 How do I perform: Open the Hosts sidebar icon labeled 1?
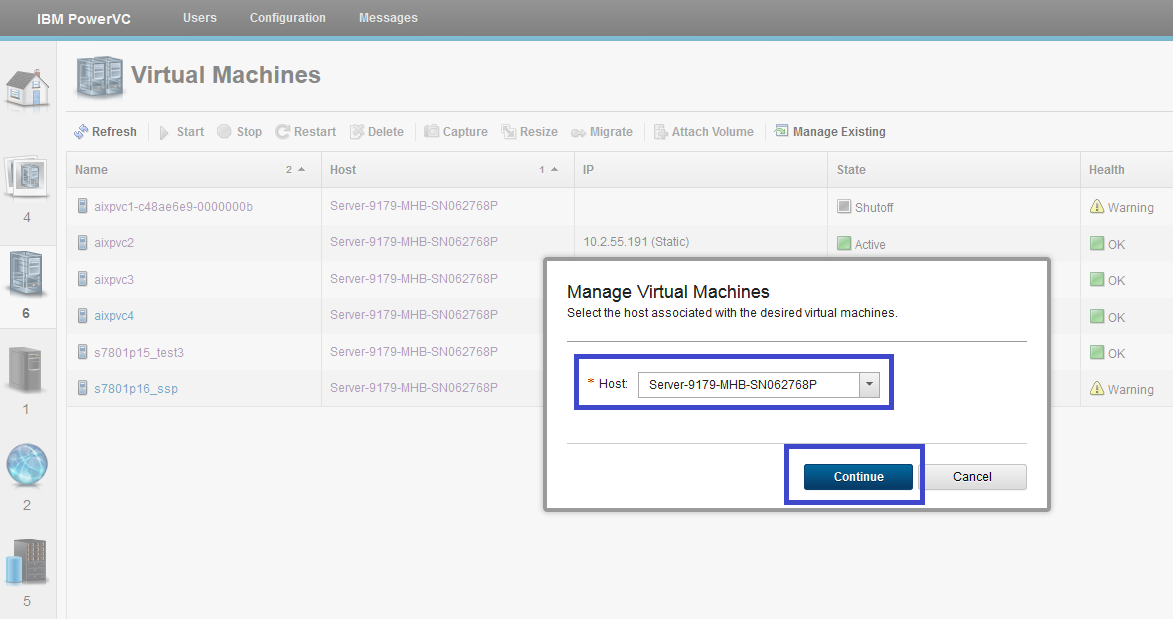[x=26, y=371]
